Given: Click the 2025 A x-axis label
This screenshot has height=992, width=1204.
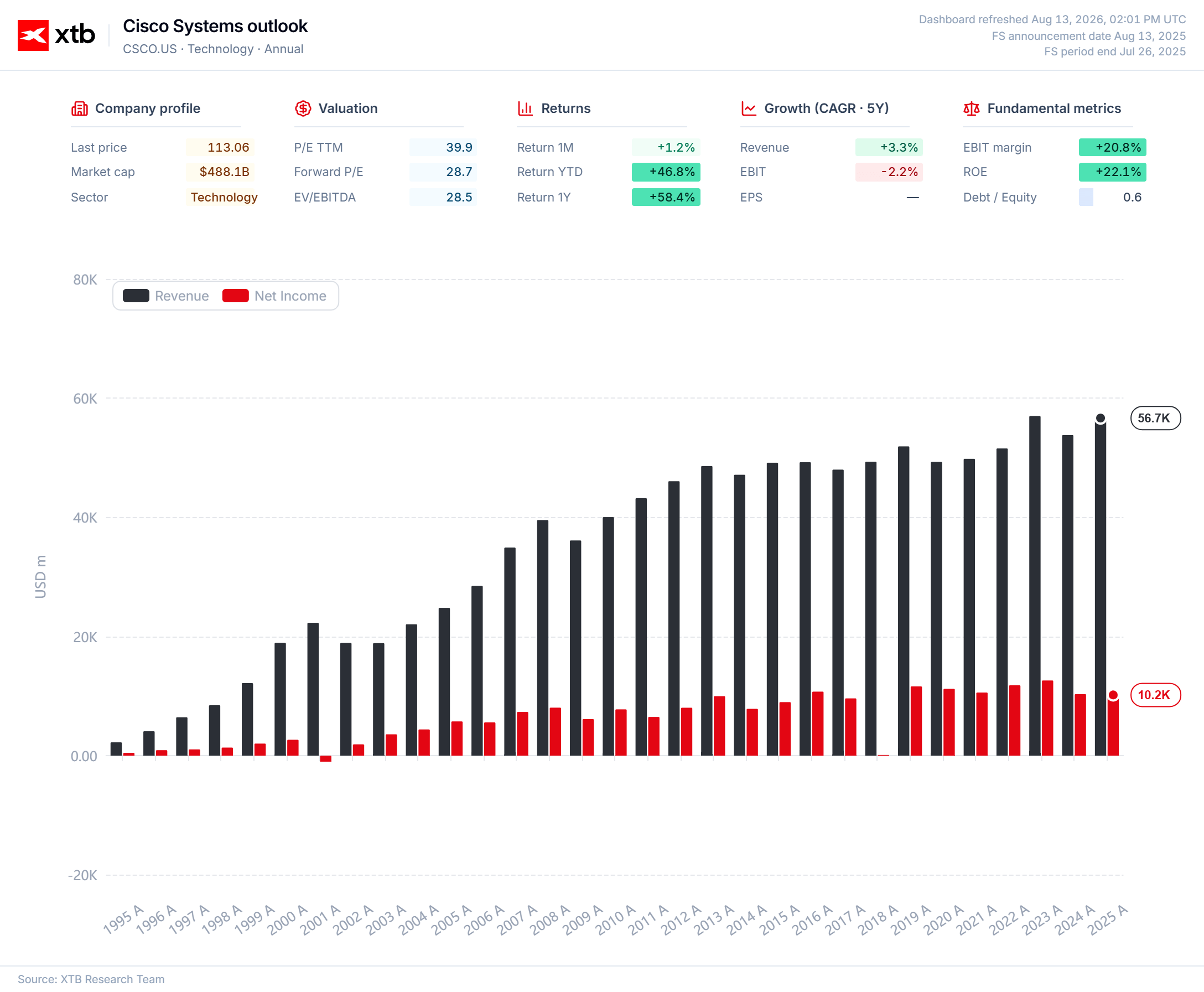Looking at the screenshot, I should [1108, 919].
